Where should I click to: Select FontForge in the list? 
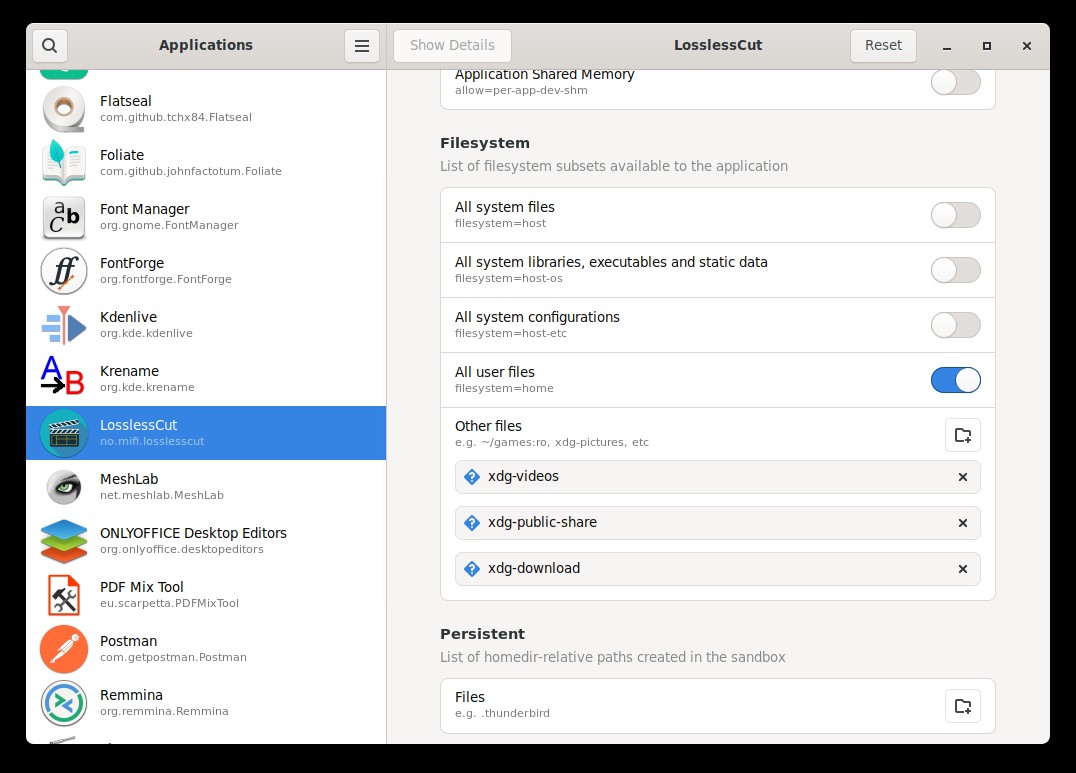(x=206, y=271)
